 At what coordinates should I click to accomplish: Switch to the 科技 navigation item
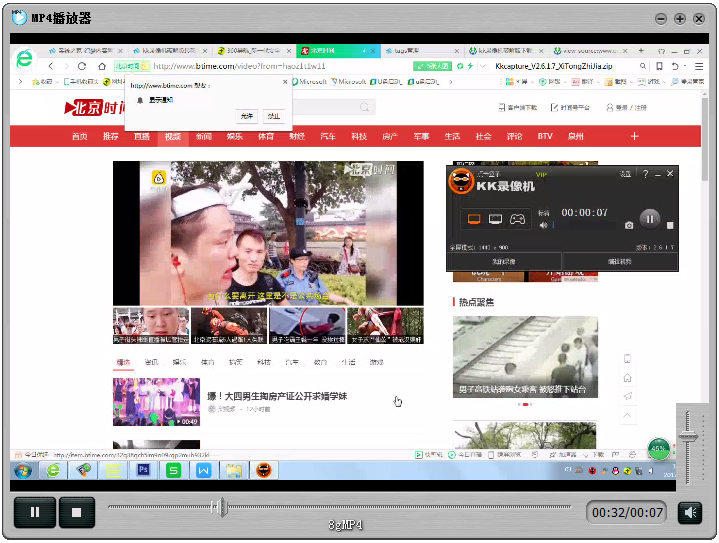click(358, 136)
